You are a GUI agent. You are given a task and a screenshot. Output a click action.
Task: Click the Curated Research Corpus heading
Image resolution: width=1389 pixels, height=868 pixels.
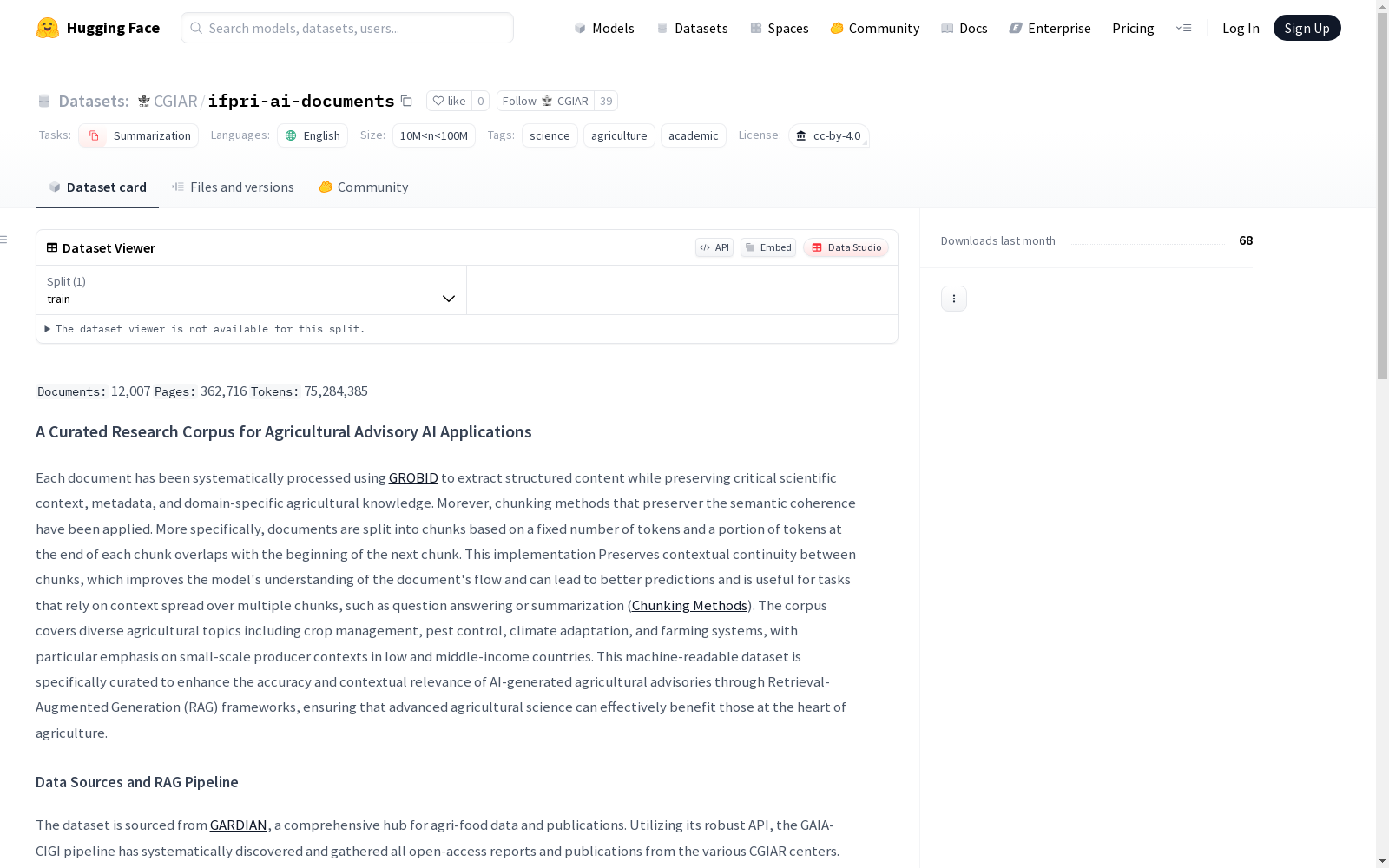click(x=284, y=432)
